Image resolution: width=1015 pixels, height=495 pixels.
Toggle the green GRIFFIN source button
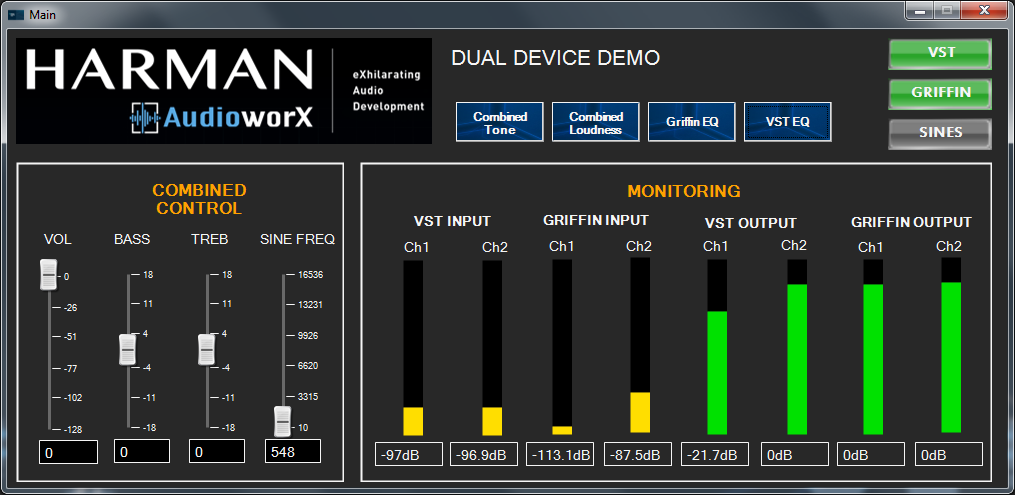(940, 93)
